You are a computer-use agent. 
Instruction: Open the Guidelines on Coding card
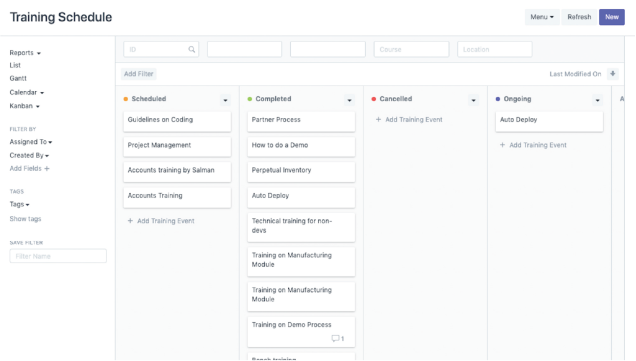177,121
